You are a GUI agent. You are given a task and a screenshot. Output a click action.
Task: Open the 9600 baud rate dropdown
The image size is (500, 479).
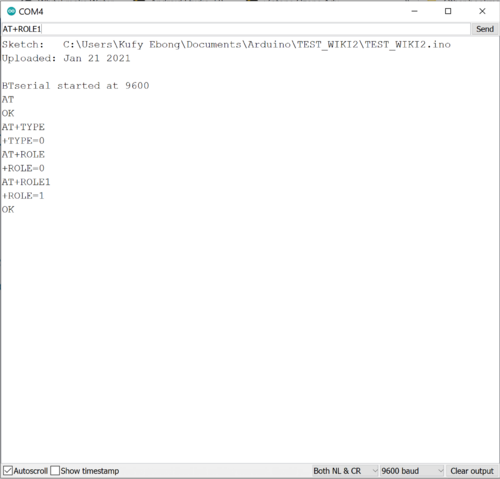(x=412, y=471)
